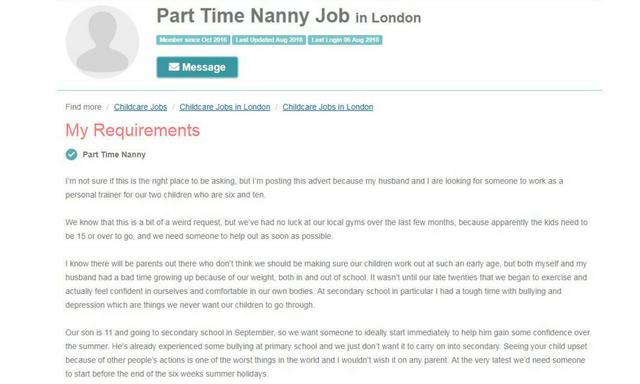
Task: Click the teal checkmark icon beside Part Time Nanny
Action: tap(71, 154)
